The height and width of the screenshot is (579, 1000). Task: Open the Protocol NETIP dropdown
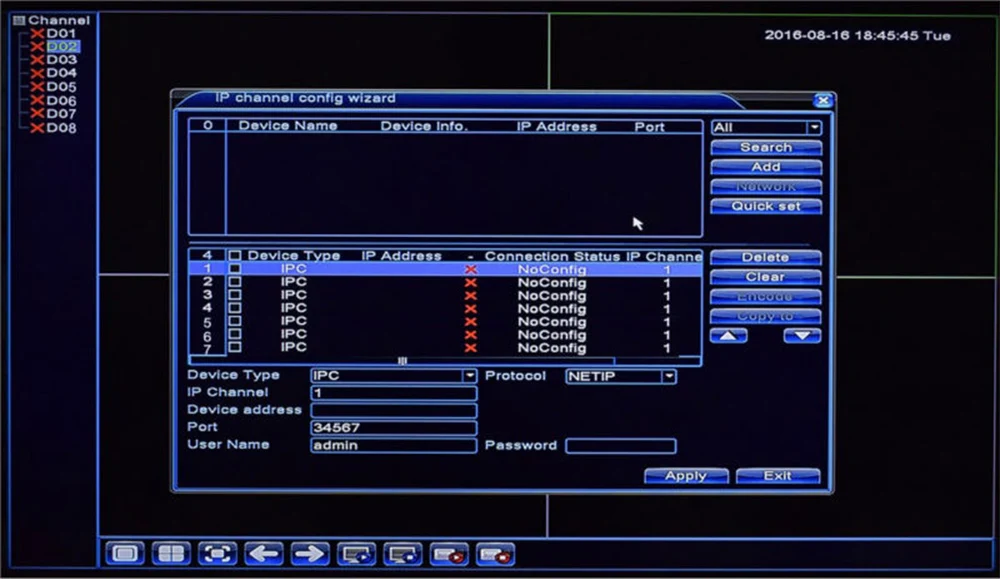pos(668,376)
